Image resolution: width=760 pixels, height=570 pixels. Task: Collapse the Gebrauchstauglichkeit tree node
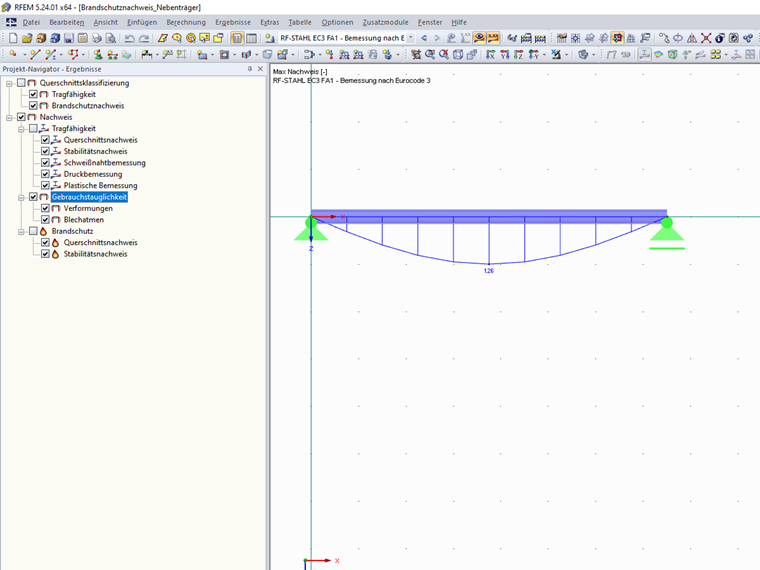pos(21,197)
